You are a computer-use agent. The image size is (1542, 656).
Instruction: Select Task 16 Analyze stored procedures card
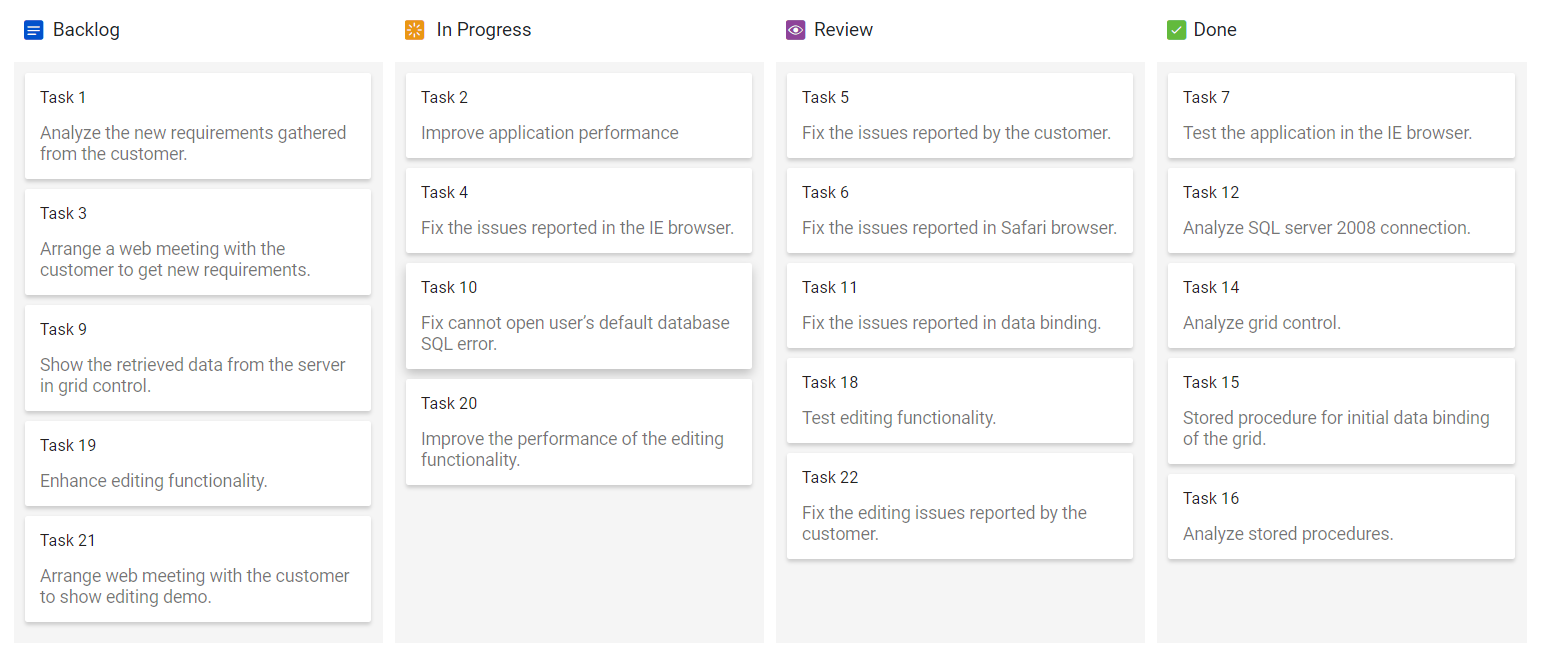1341,516
